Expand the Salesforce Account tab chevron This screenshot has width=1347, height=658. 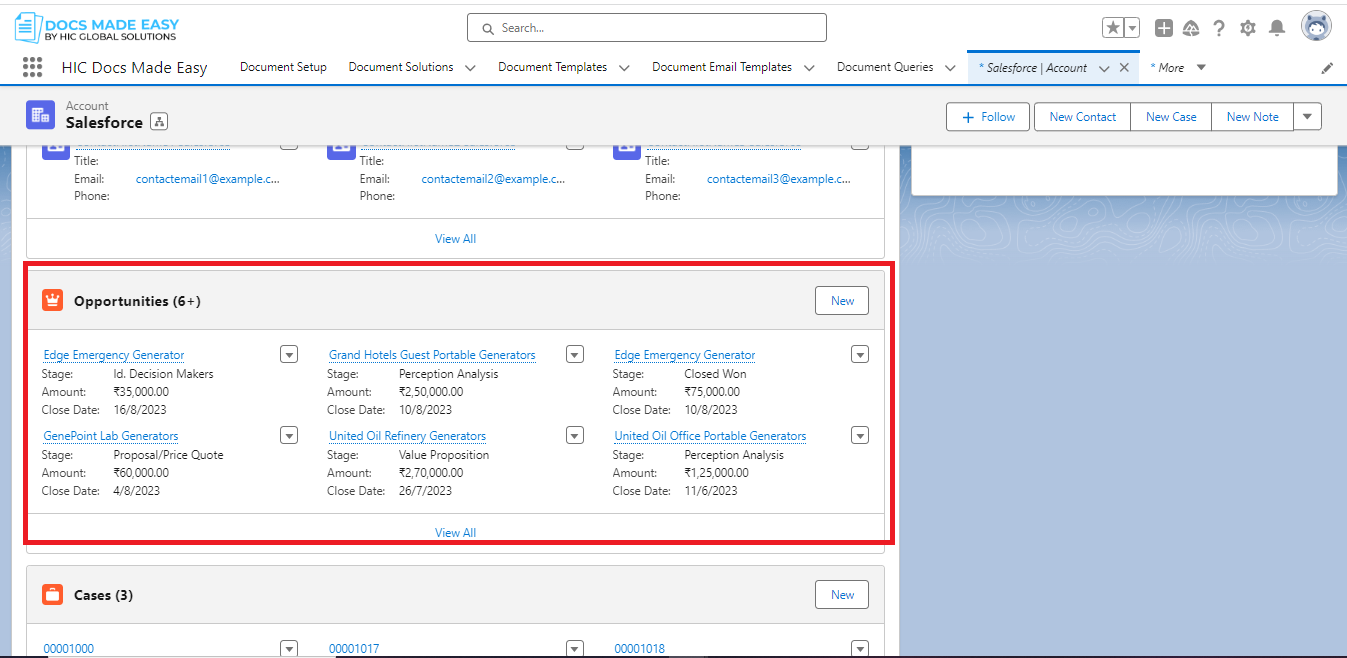click(1104, 68)
